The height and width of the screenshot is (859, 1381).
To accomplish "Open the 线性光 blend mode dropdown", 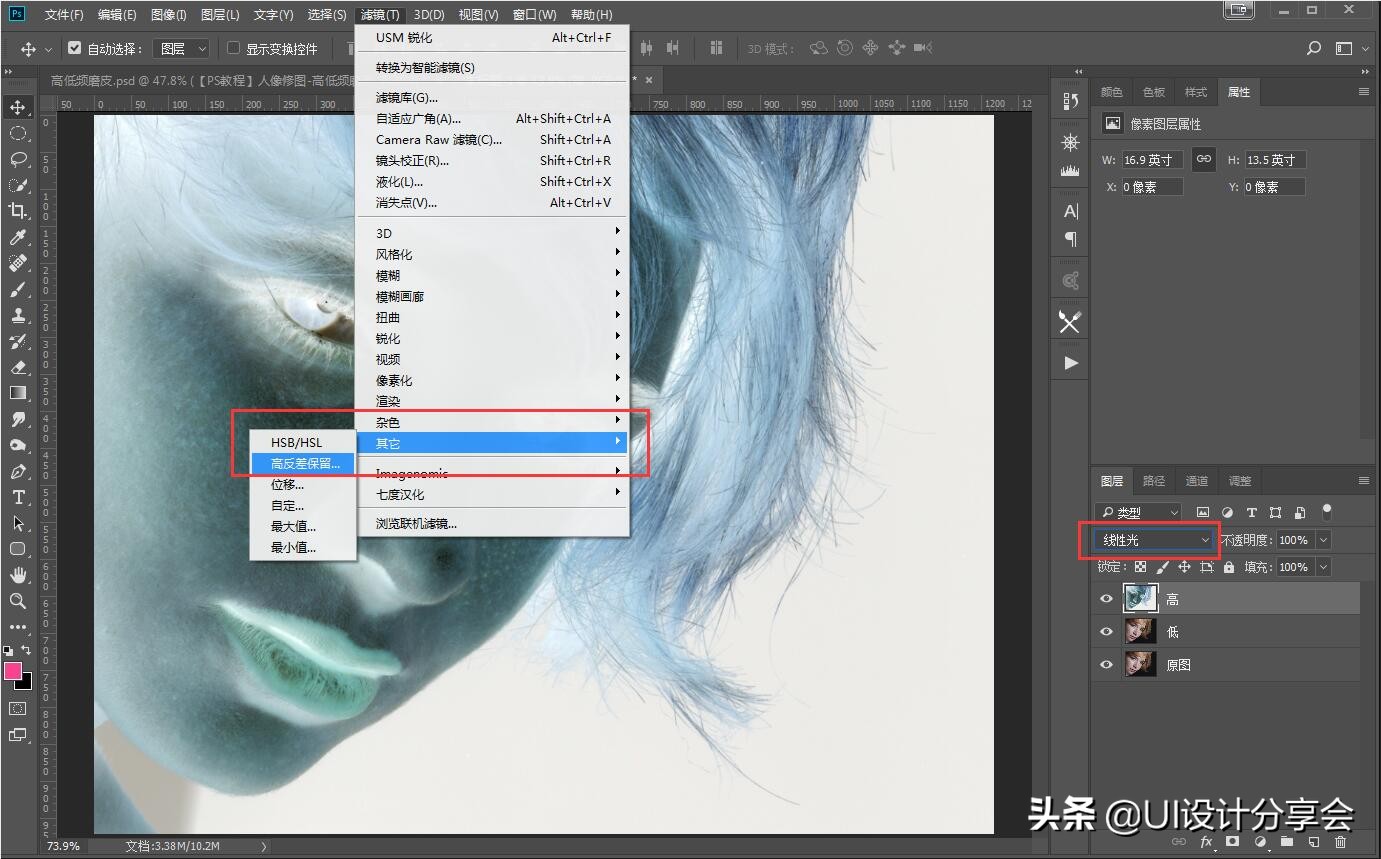I will tap(1153, 540).
